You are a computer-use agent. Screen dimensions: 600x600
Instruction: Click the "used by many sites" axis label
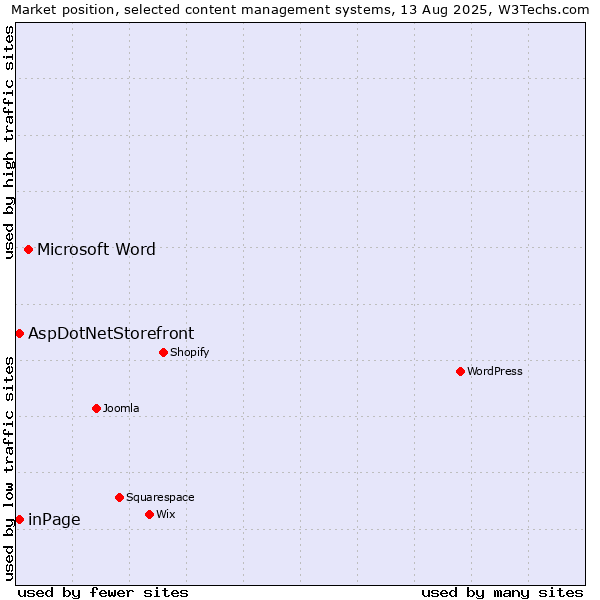pos(502,593)
